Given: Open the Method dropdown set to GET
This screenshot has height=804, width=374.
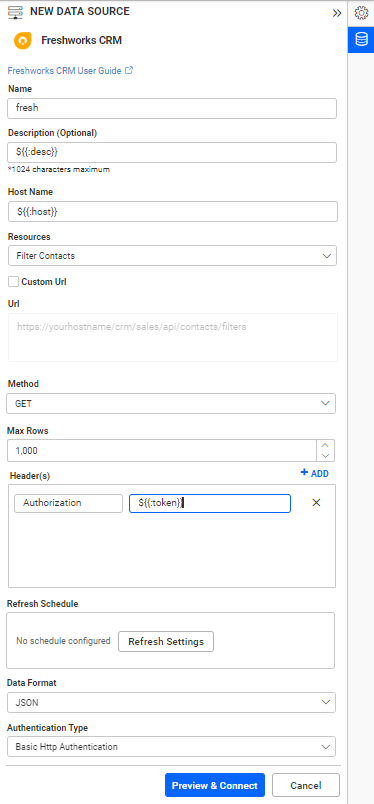Looking at the screenshot, I should click(x=171, y=404).
